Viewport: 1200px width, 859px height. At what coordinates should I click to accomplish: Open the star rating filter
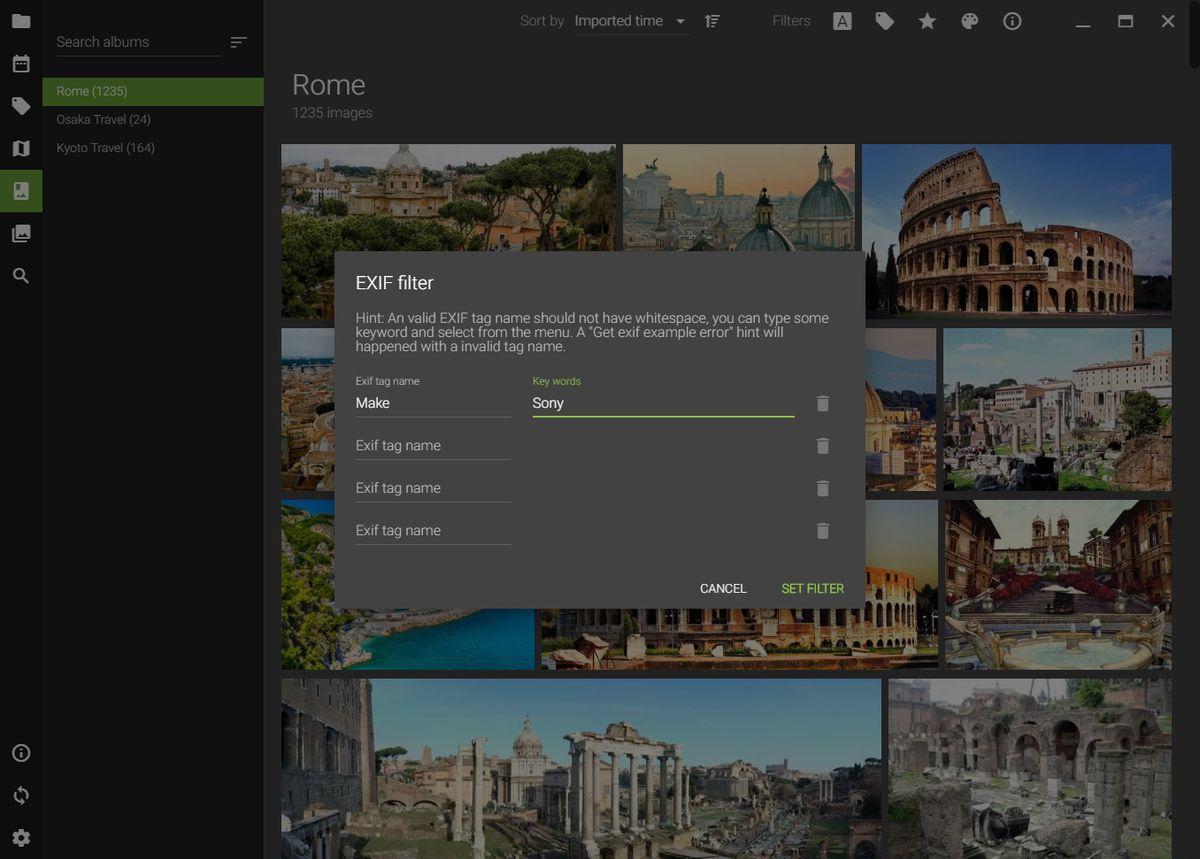click(927, 21)
